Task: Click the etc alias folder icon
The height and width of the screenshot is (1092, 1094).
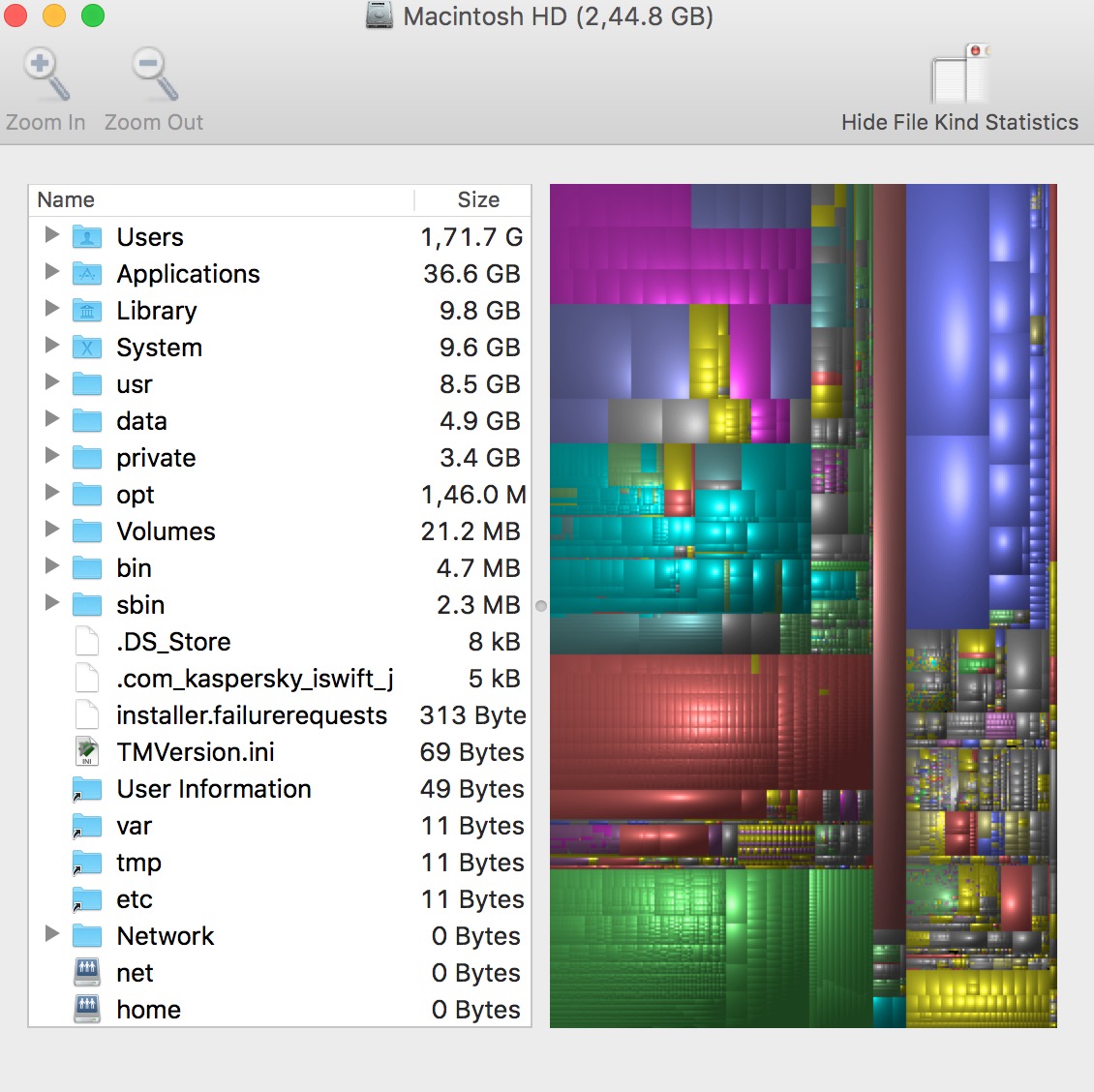Action: [87, 898]
